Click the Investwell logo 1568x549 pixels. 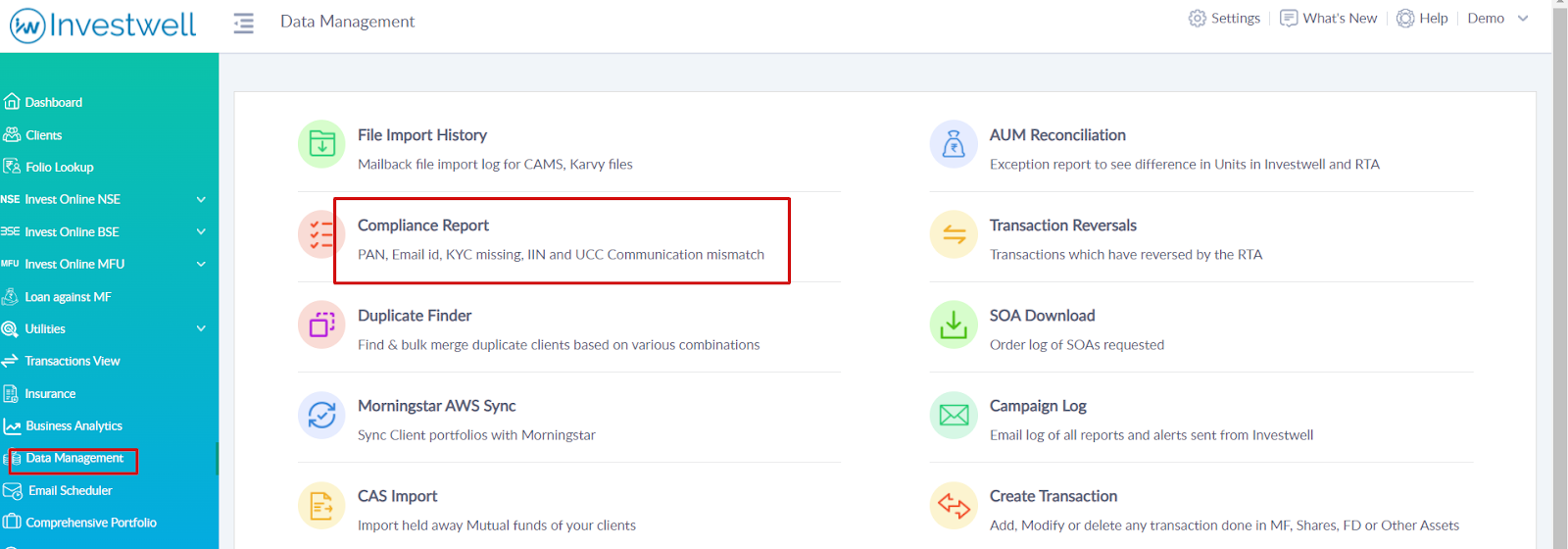pos(103,25)
